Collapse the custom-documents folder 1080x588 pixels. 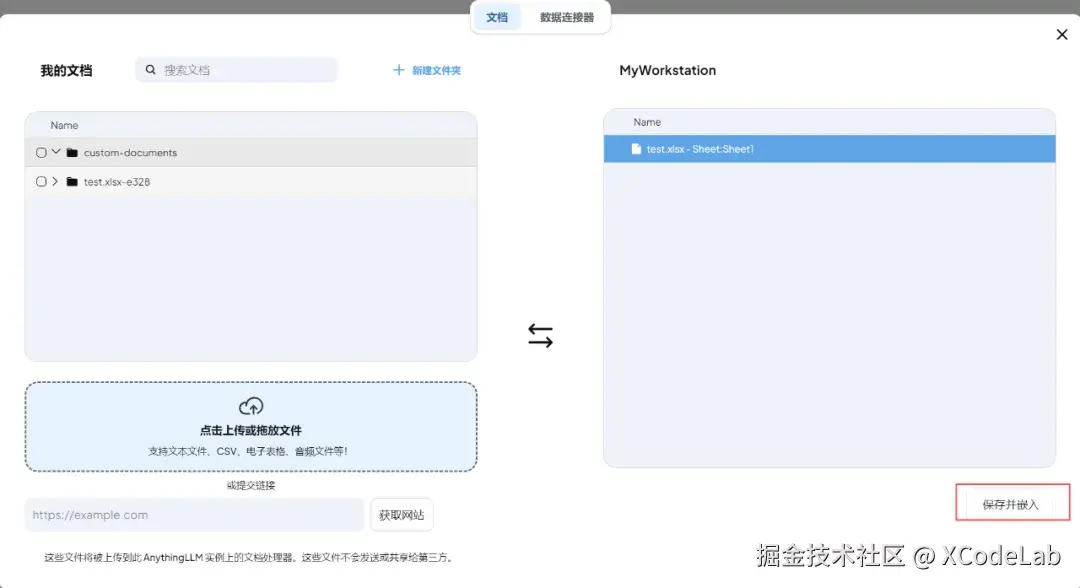pos(57,153)
